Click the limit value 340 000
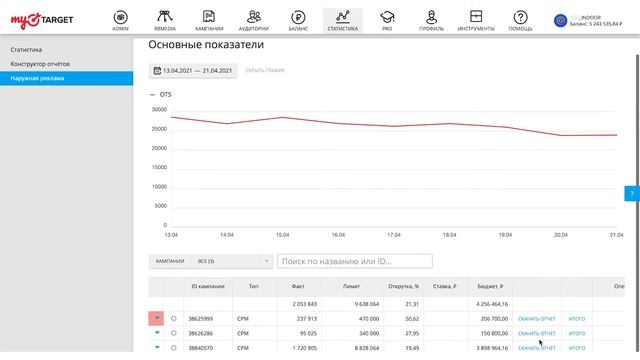 [369, 333]
